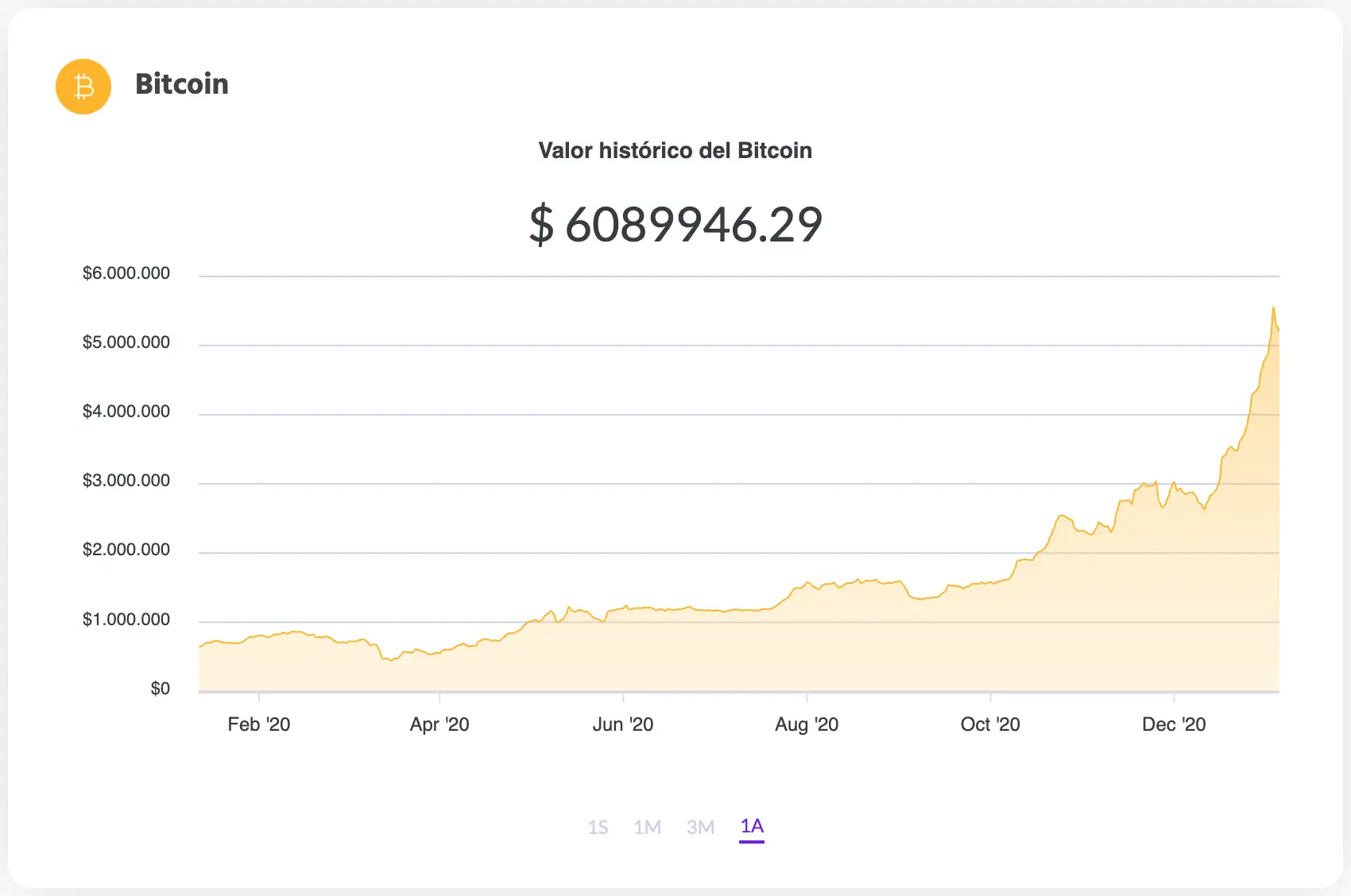Click the Jun '20 axis label
This screenshot has width=1351, height=896.
[623, 724]
